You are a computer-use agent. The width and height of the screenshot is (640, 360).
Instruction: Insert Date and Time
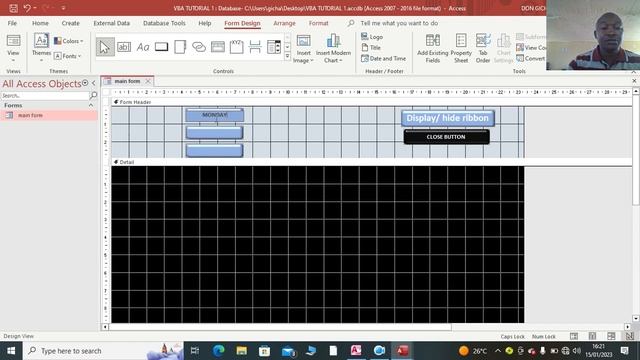point(383,58)
